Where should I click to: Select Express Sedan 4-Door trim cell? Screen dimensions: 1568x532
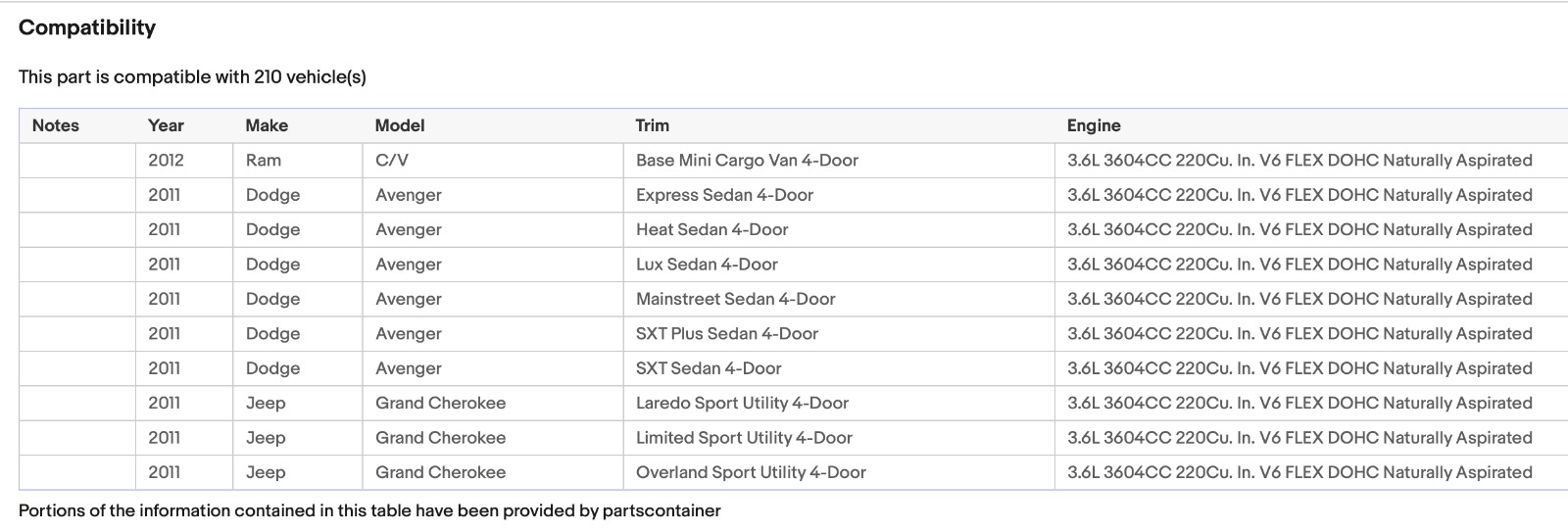point(839,195)
